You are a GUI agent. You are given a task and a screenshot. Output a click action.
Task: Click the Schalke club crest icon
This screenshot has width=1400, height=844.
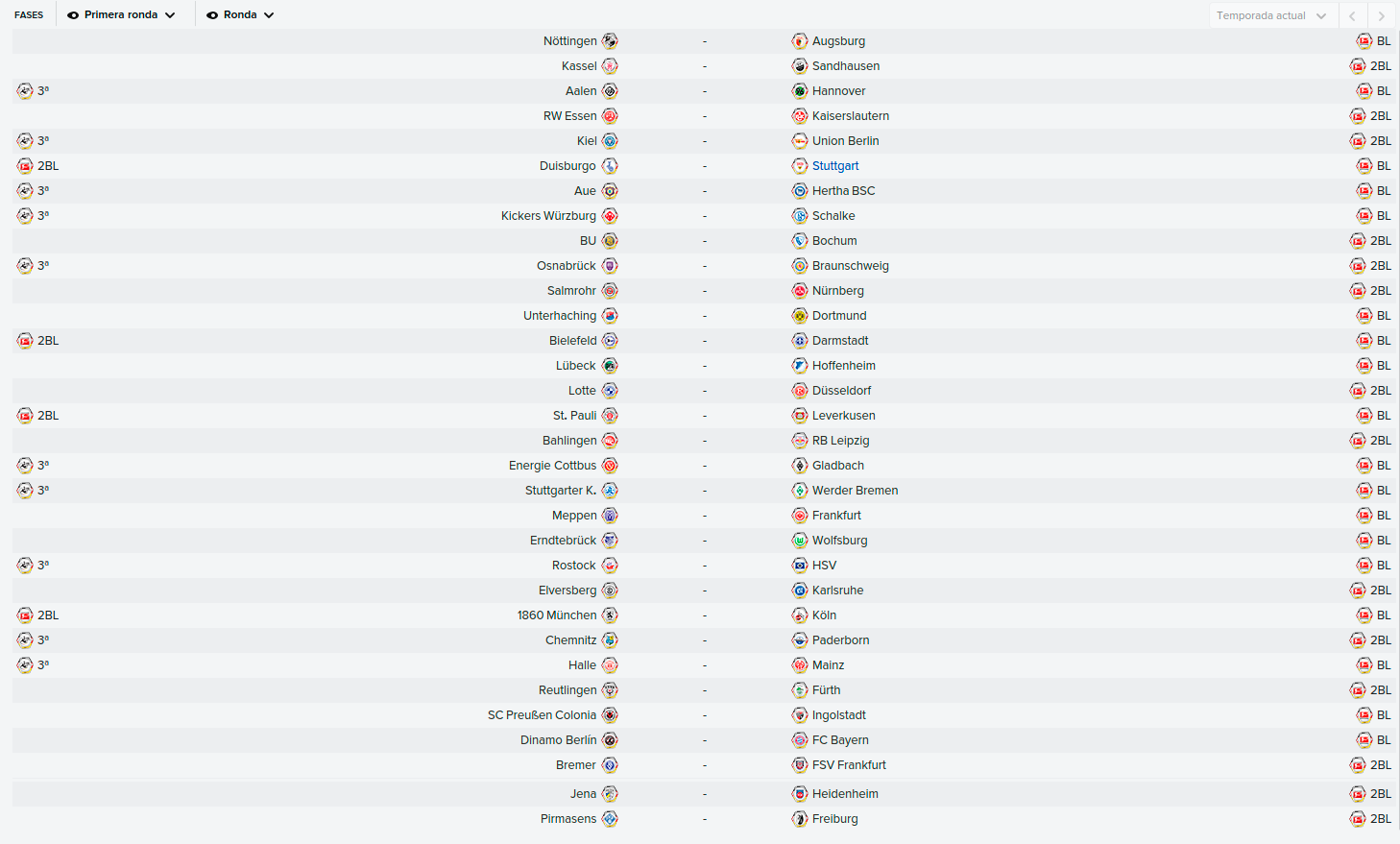point(800,216)
